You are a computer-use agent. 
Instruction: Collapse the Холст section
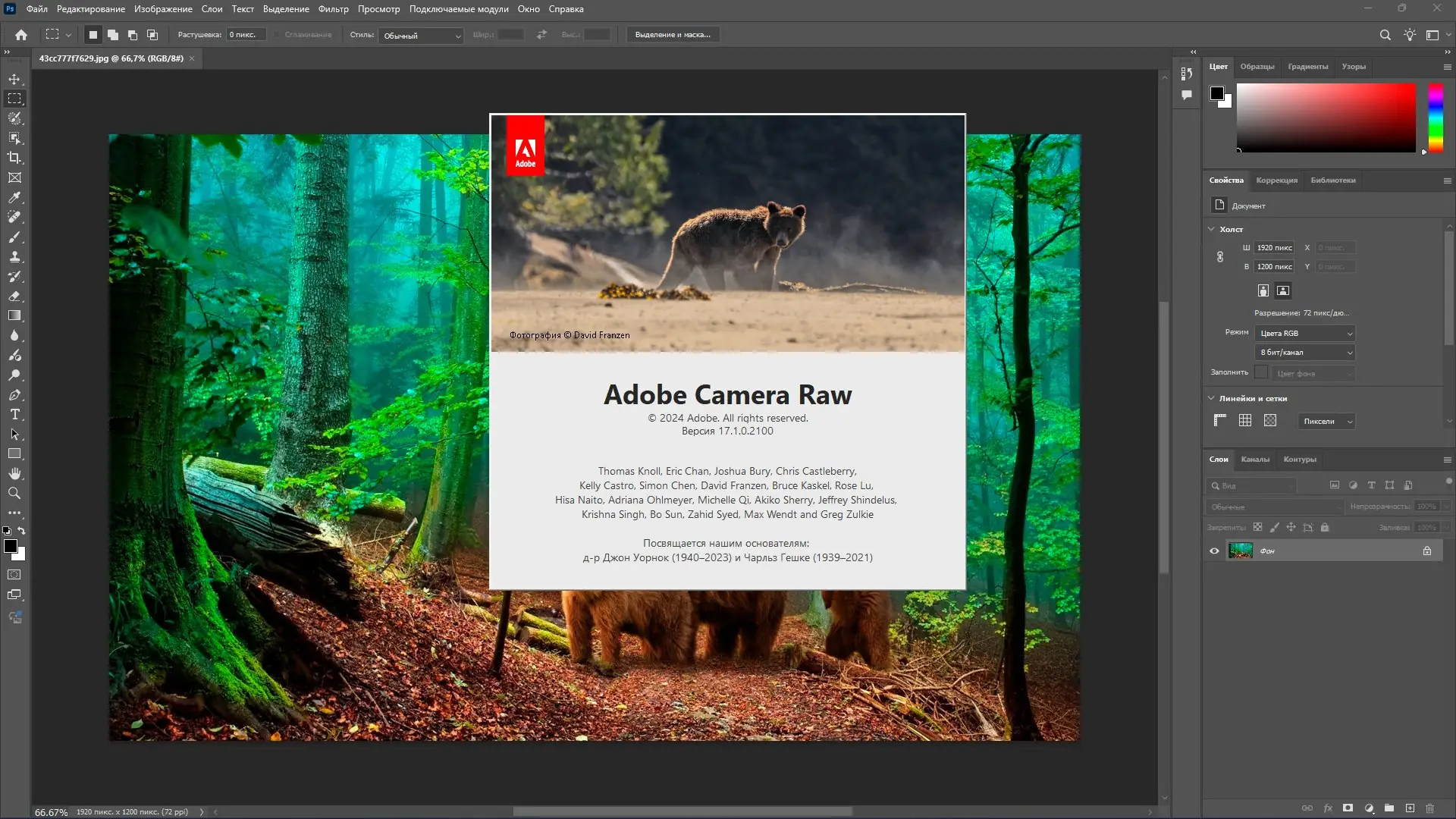click(x=1211, y=229)
